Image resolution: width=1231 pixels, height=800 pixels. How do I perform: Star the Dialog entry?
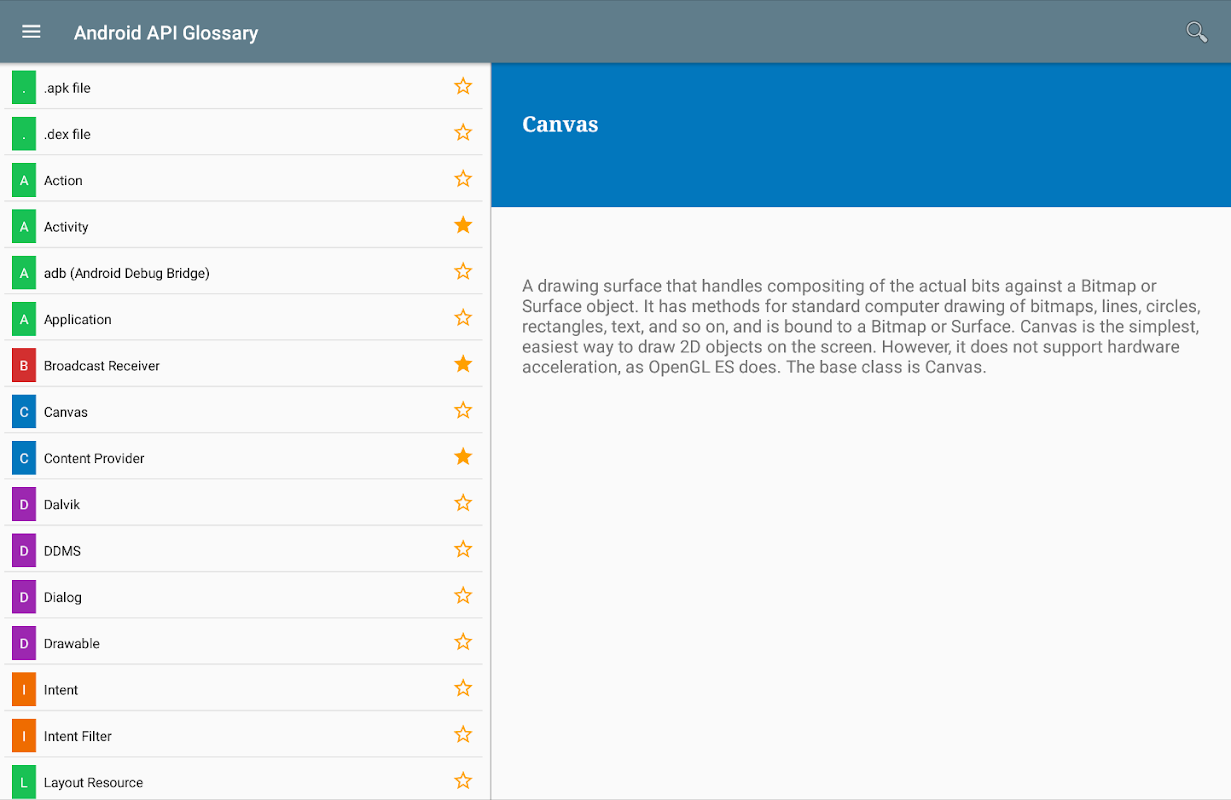pos(463,596)
